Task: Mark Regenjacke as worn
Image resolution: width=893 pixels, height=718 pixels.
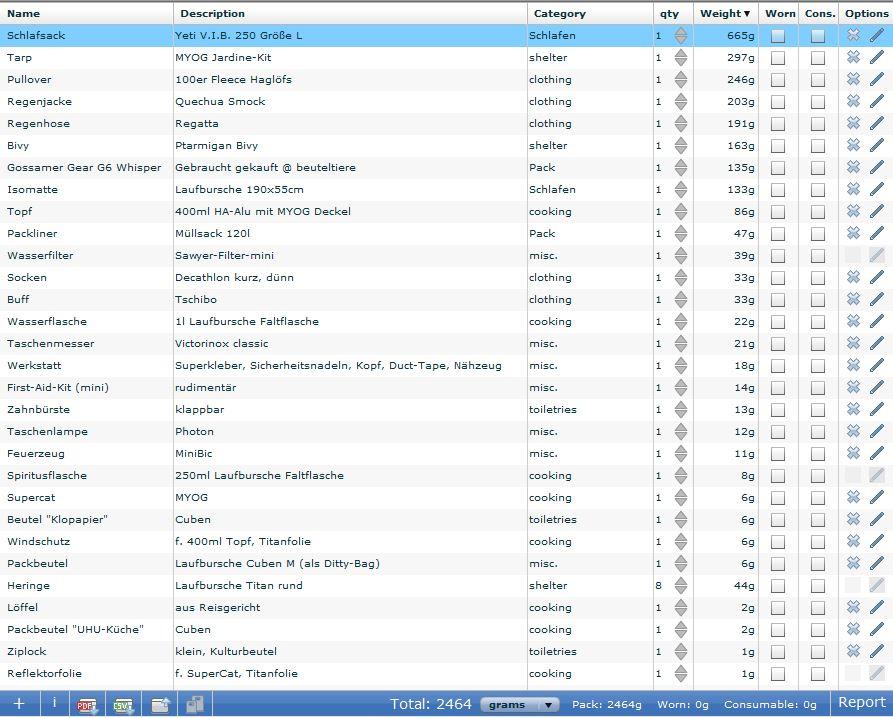Action: pyautogui.click(x=778, y=102)
